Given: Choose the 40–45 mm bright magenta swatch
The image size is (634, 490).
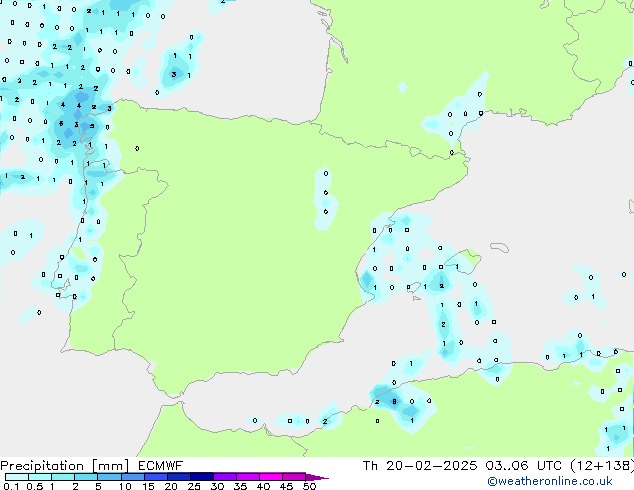Looking at the screenshot, I should pos(270,477).
